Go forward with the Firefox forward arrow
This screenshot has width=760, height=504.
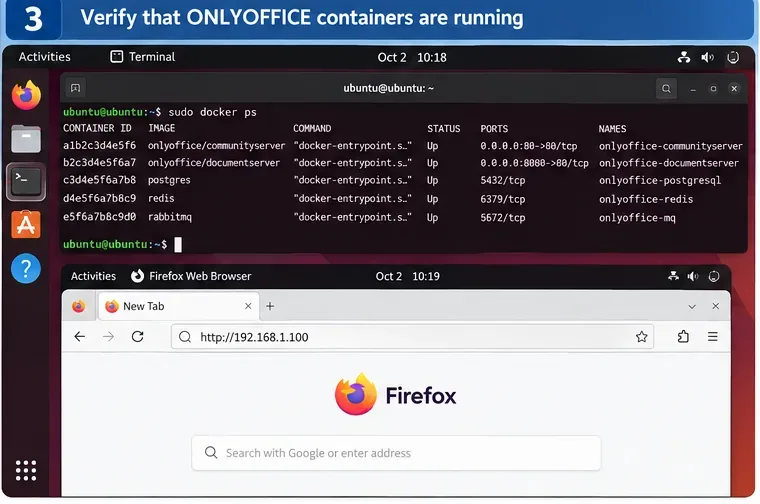tap(109, 337)
